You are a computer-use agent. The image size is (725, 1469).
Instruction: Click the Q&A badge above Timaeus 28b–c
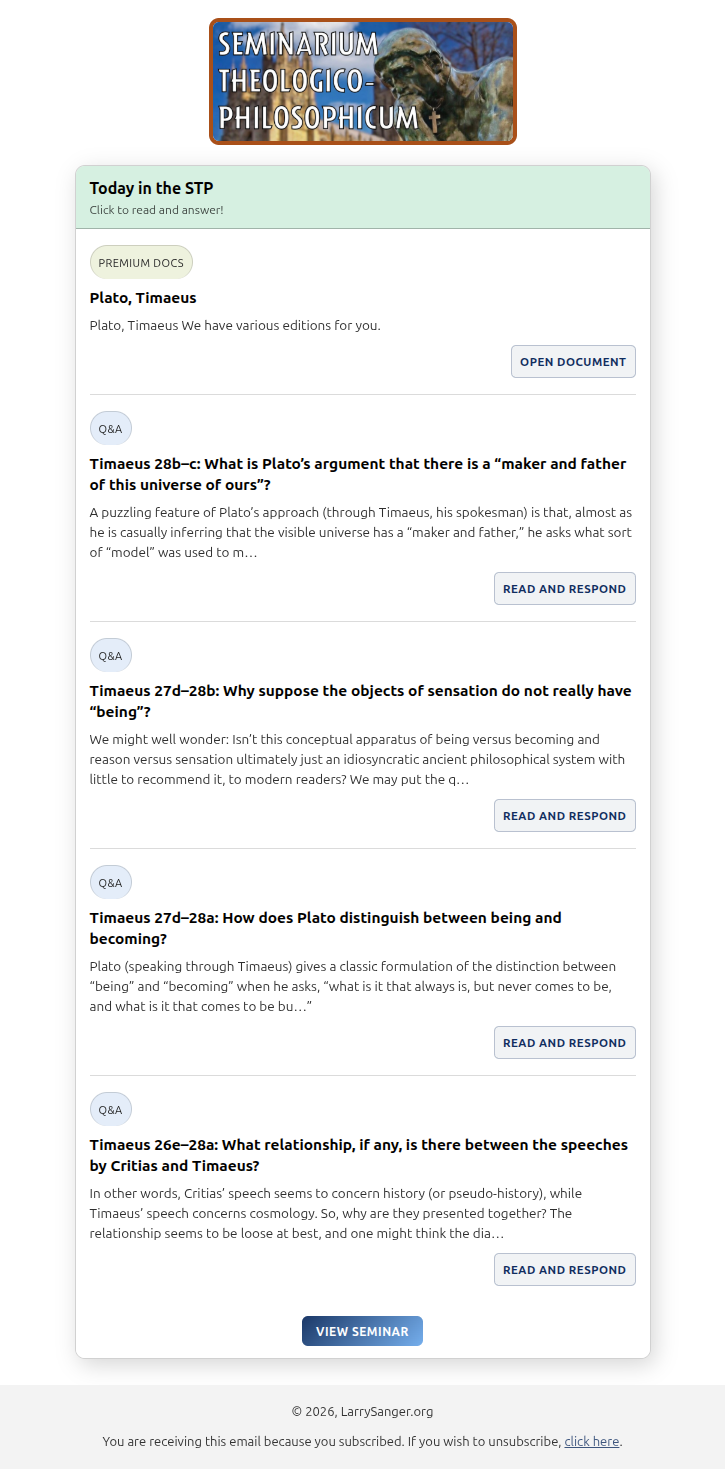(111, 428)
